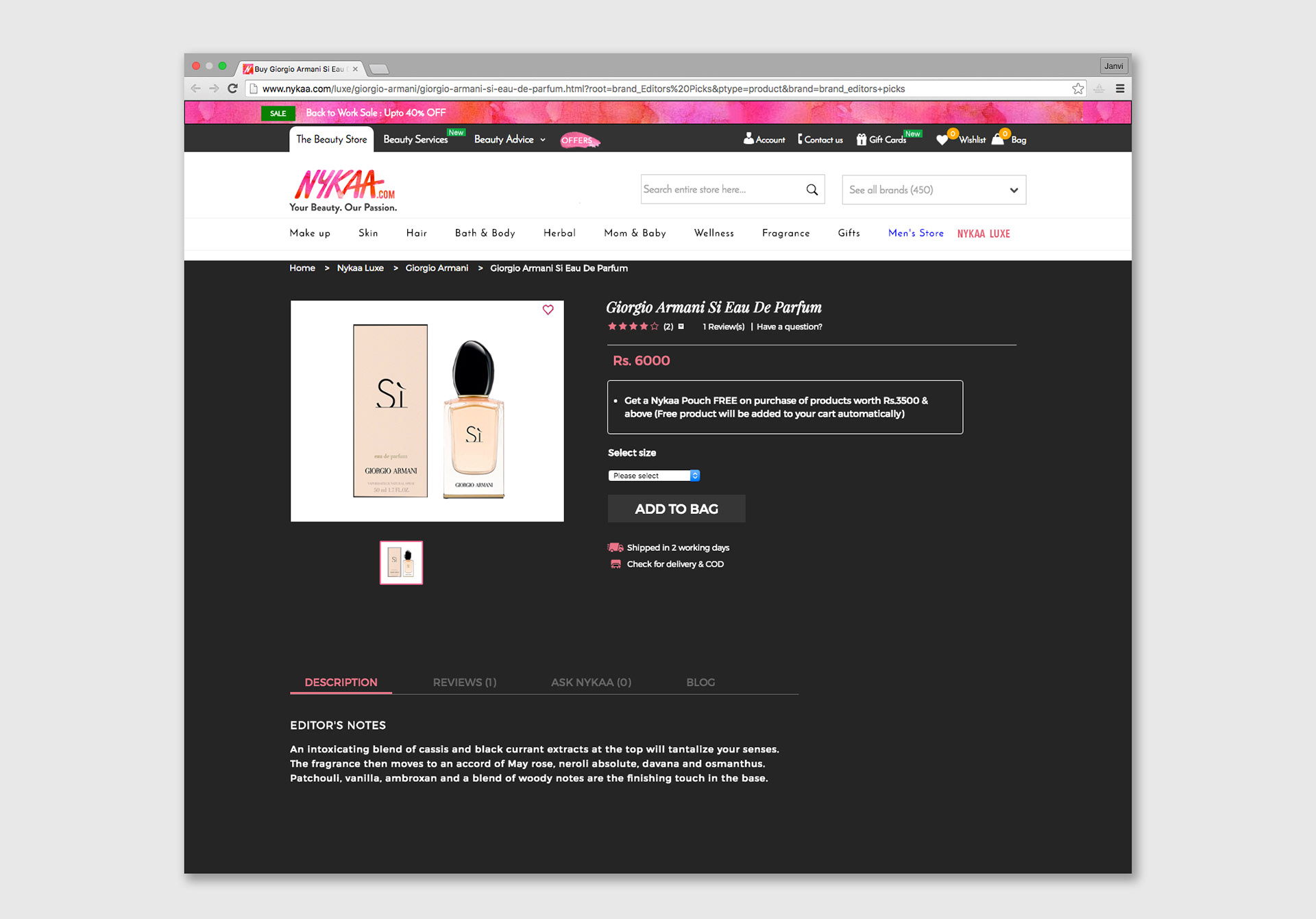Click Have a question? link

coord(789,327)
